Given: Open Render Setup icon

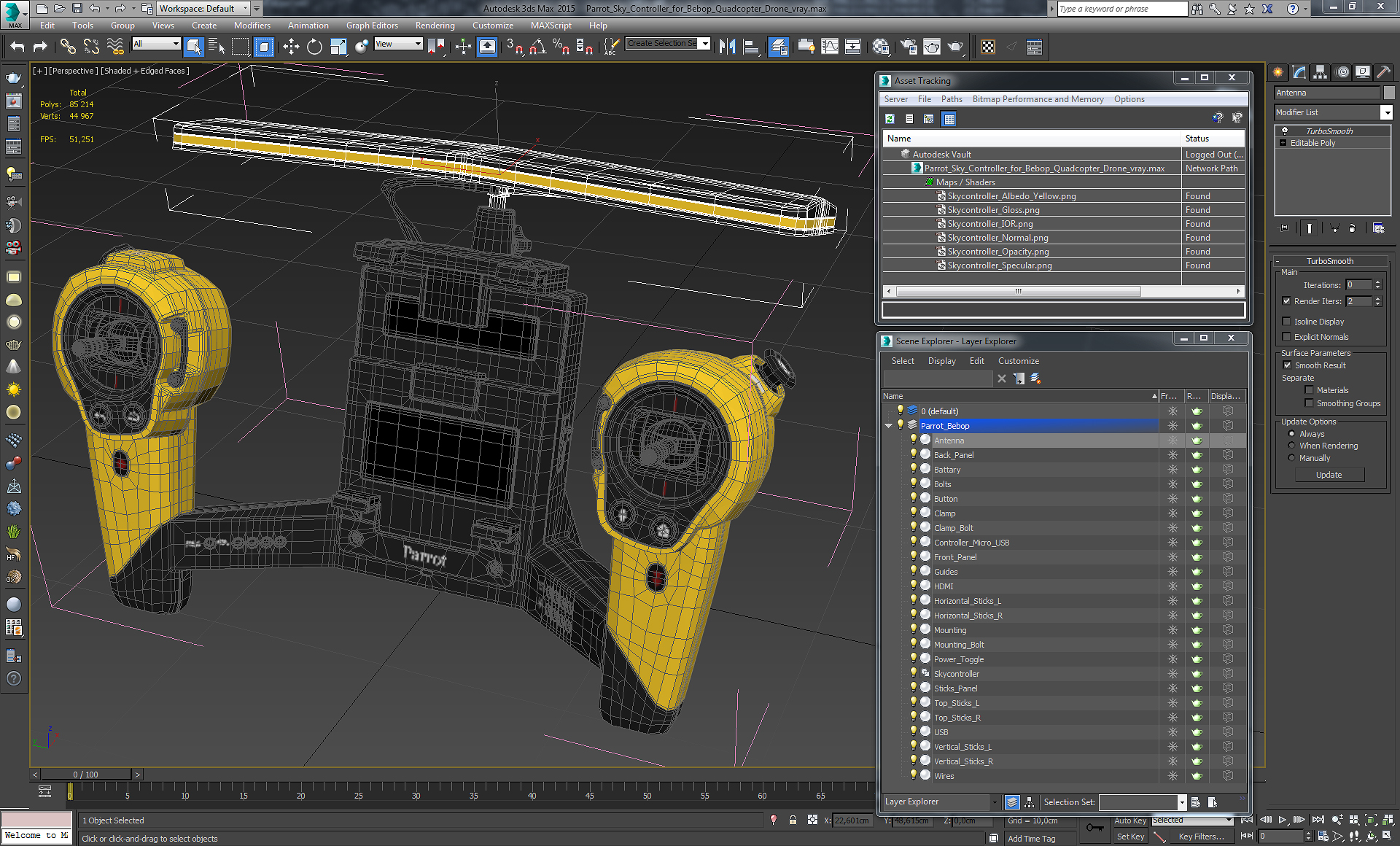Looking at the screenshot, I should click(909, 47).
